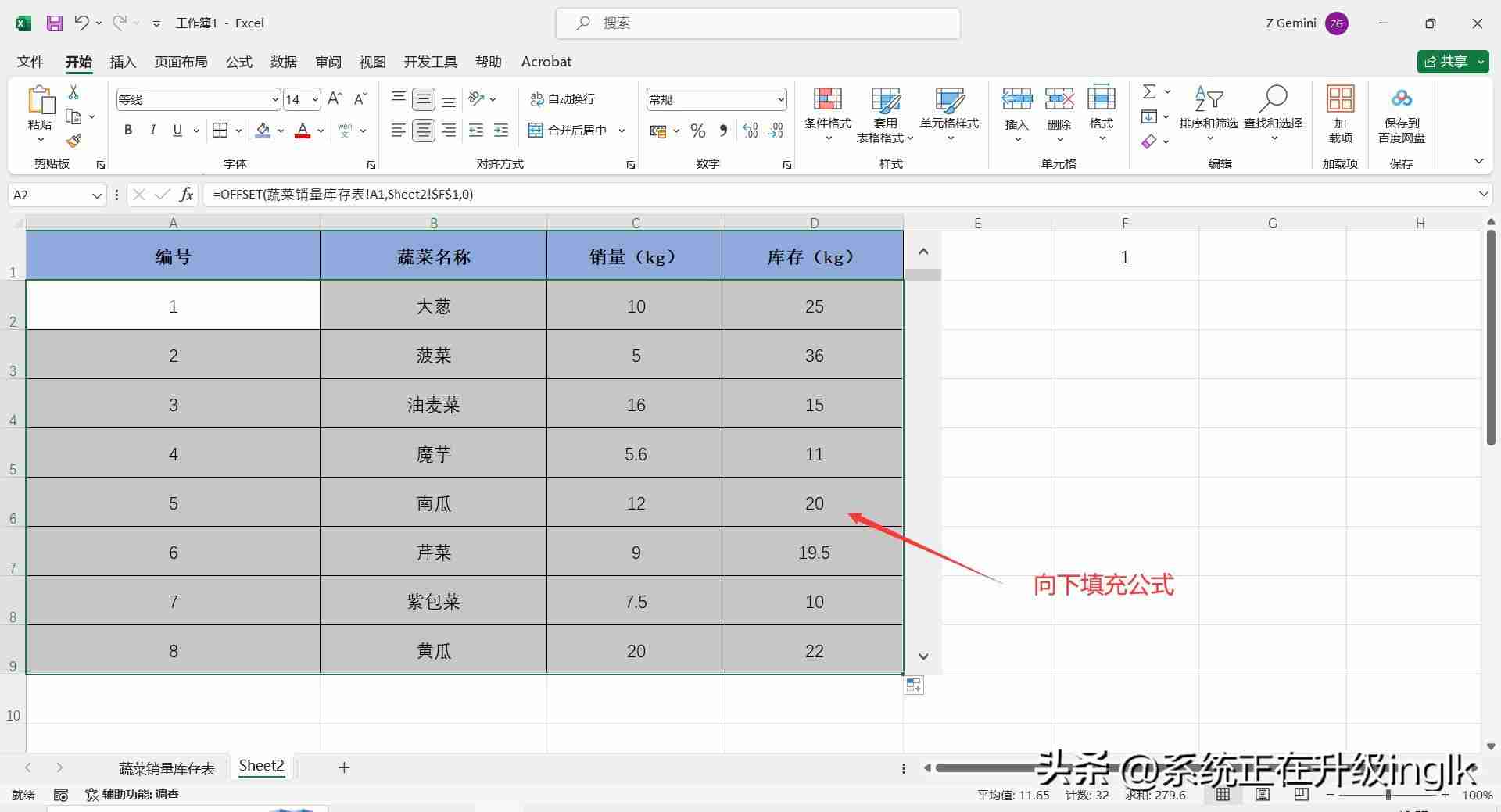Viewport: 1501px width, 812px height.
Task: Click the 格式刷 (Format Painter) icon
Action: (73, 141)
